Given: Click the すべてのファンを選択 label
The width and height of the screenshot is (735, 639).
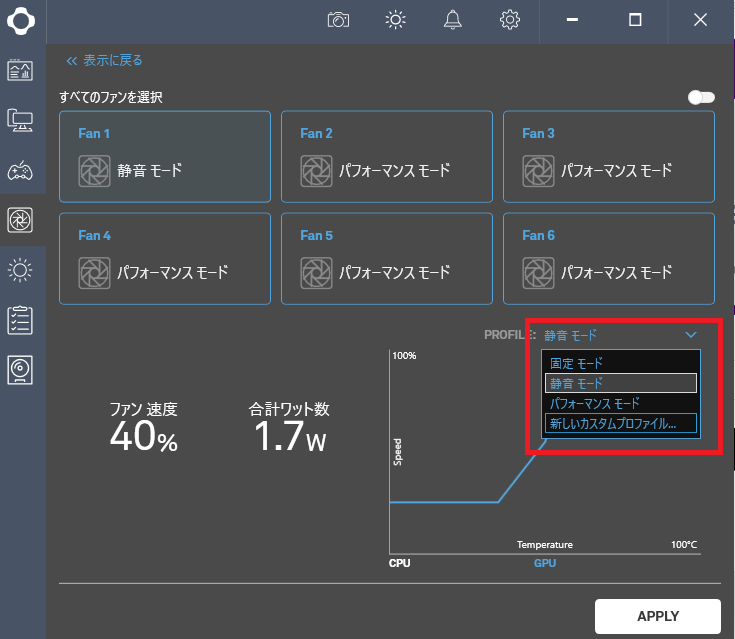Looking at the screenshot, I should click(x=111, y=98).
